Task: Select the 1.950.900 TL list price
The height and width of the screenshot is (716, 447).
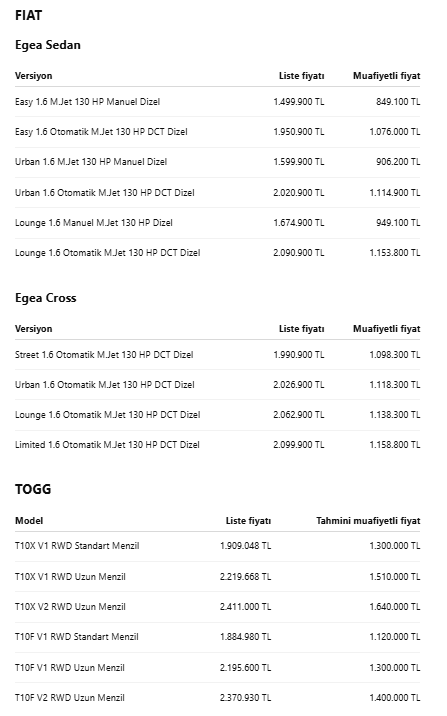Action: pyautogui.click(x=299, y=132)
